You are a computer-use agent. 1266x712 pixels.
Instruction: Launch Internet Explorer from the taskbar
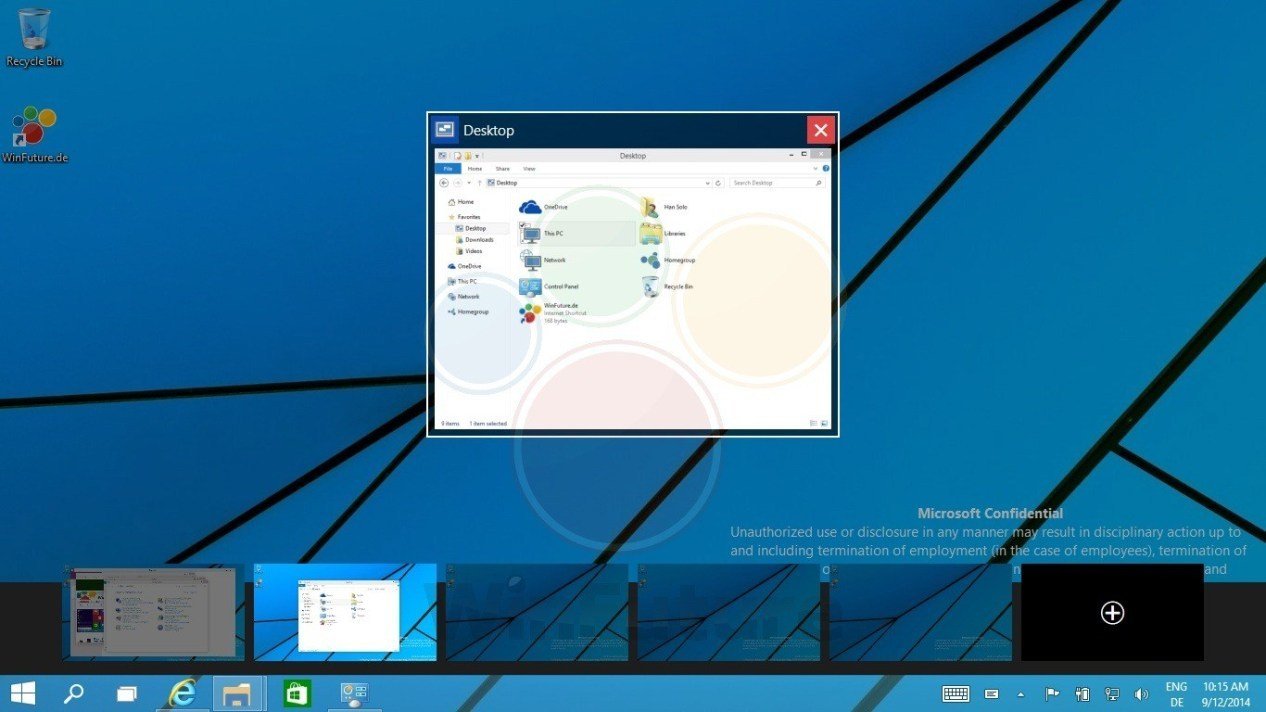pyautogui.click(x=182, y=693)
